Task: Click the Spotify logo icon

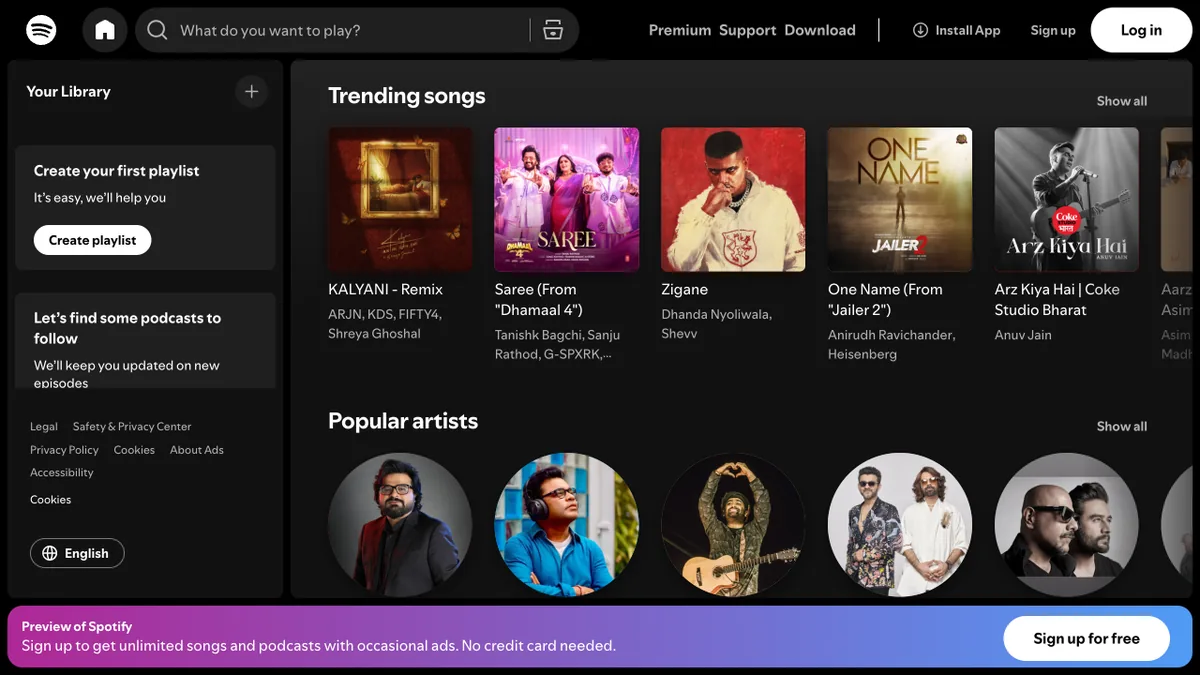Action: click(41, 30)
